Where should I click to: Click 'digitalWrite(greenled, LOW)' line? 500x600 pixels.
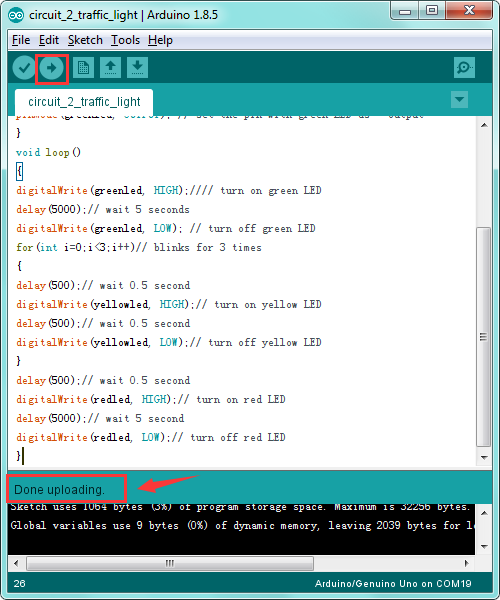[166, 228]
